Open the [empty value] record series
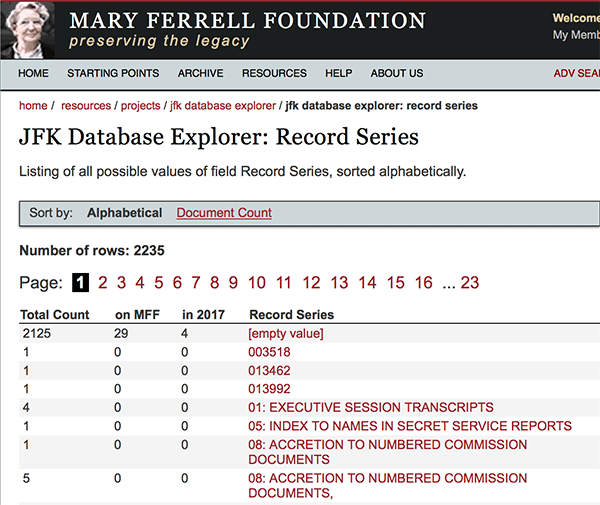 coord(292,333)
